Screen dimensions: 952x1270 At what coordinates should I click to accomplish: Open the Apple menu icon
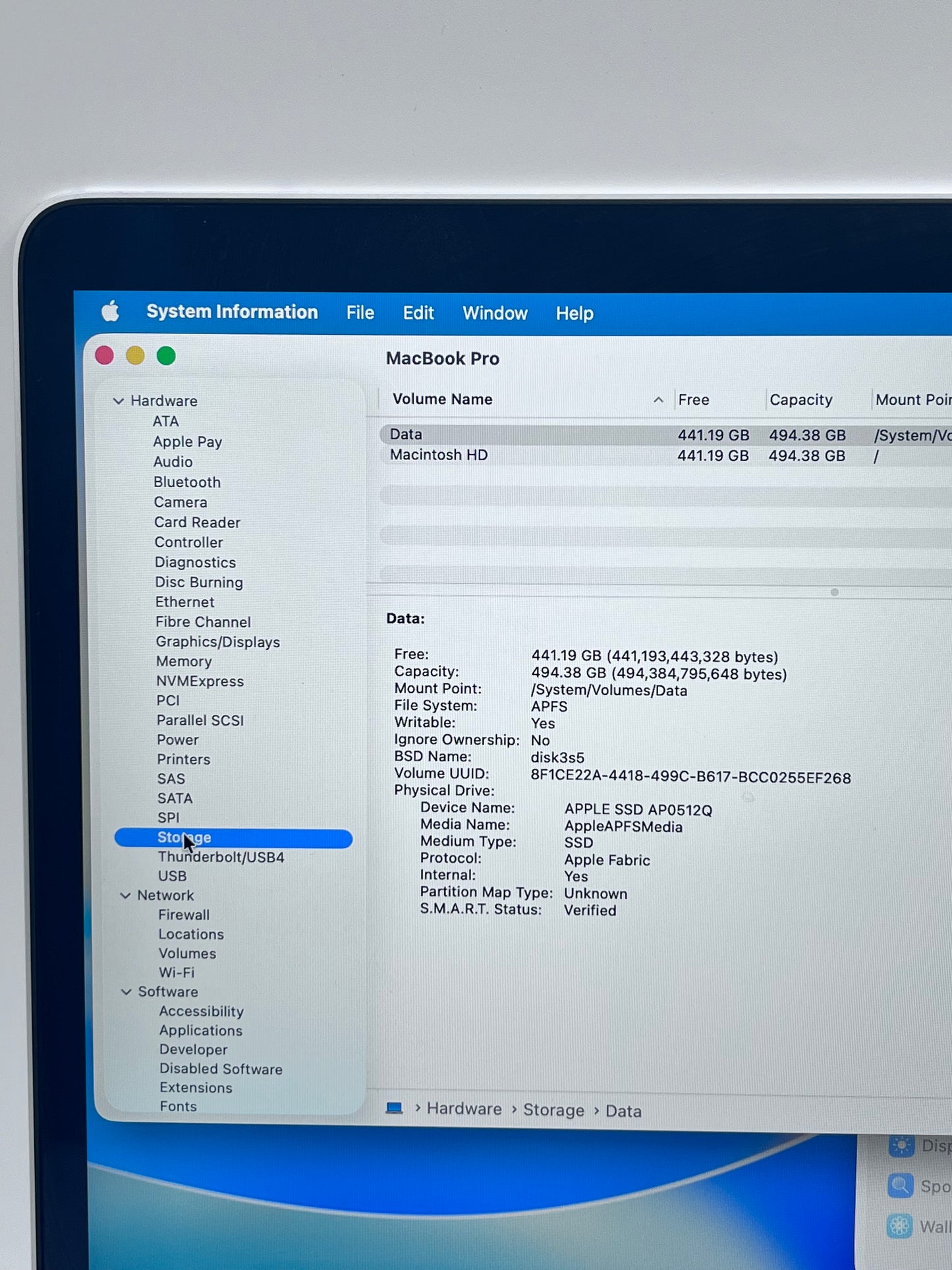click(x=111, y=311)
